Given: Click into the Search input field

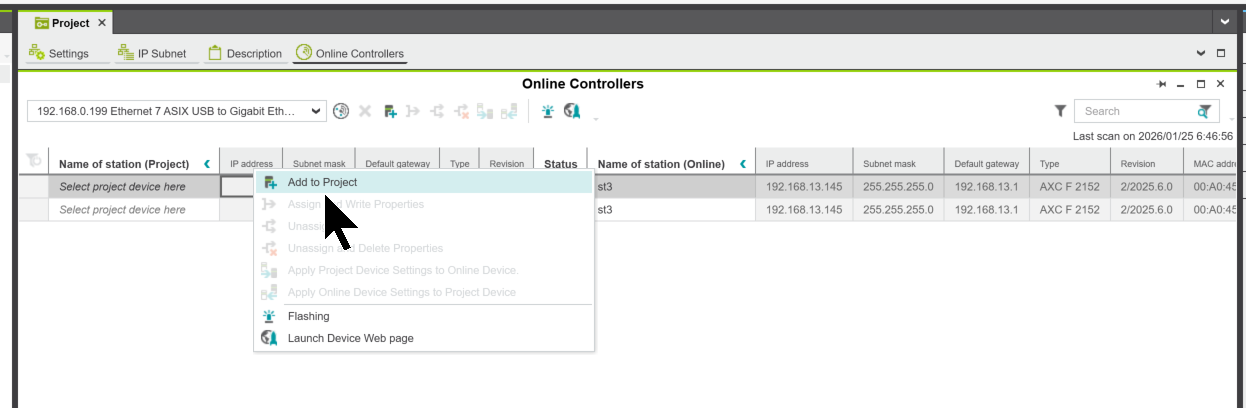Looking at the screenshot, I should 1135,111.
